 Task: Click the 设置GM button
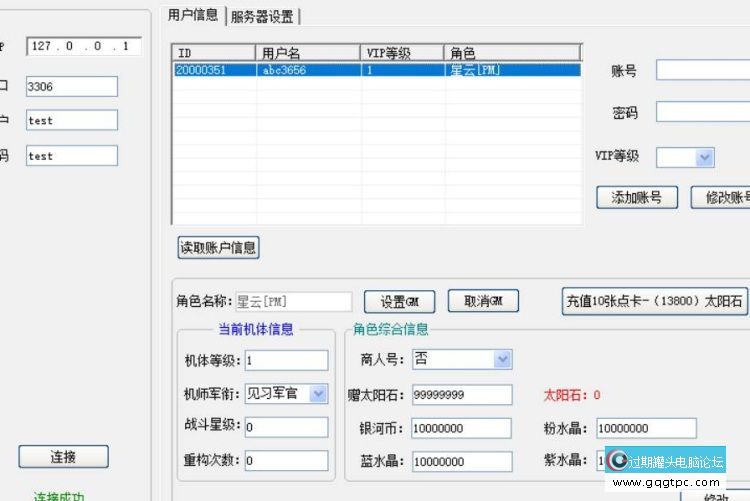[x=398, y=301]
